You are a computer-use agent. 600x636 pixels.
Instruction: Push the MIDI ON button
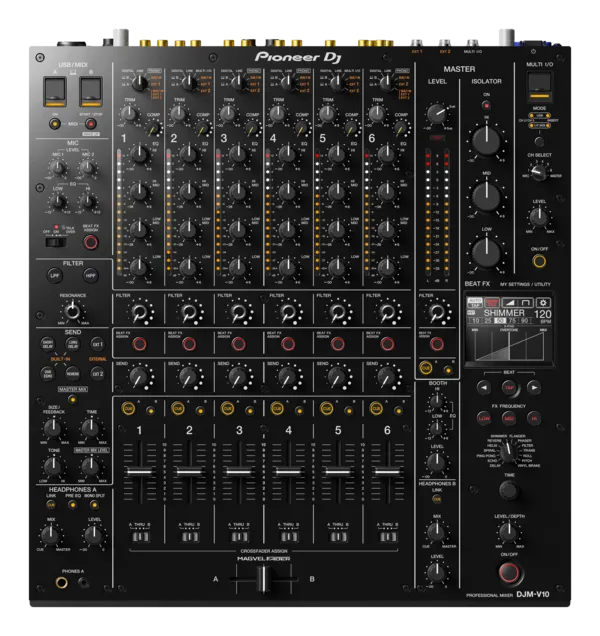tap(55, 124)
